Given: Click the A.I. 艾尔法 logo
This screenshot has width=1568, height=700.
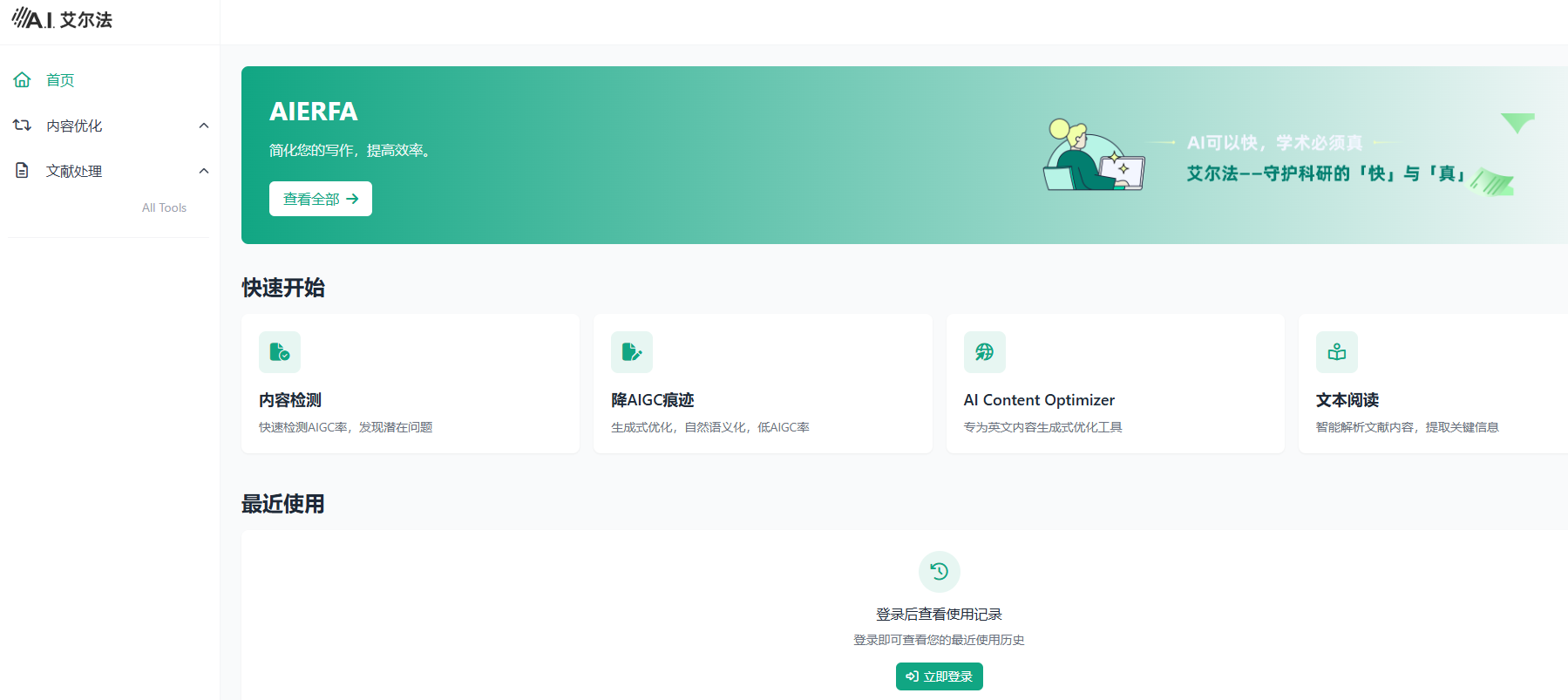Looking at the screenshot, I should click(62, 19).
